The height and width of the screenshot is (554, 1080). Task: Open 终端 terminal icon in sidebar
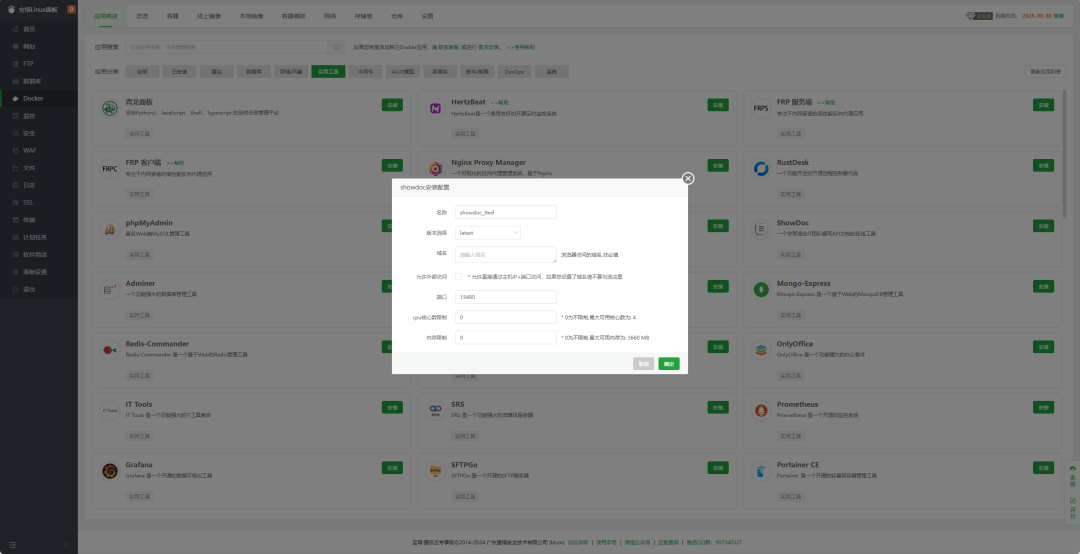(16, 220)
